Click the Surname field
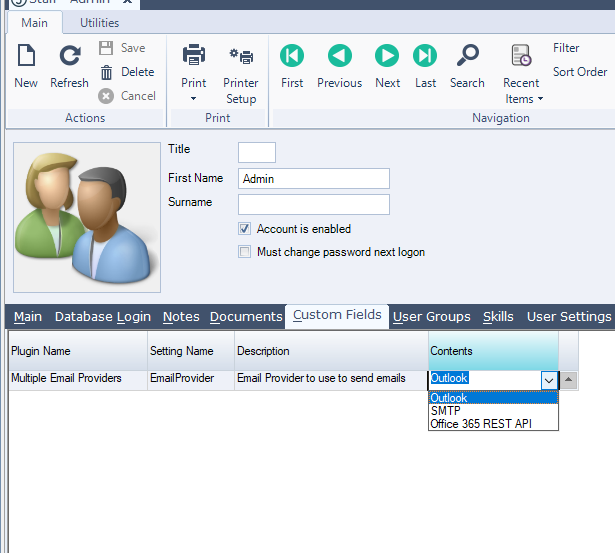The width and height of the screenshot is (615, 553). [x=314, y=204]
